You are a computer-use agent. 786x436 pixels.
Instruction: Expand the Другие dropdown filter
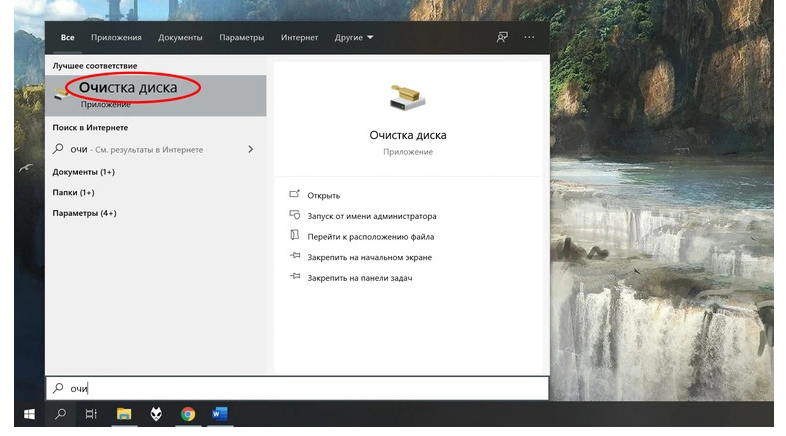[354, 38]
